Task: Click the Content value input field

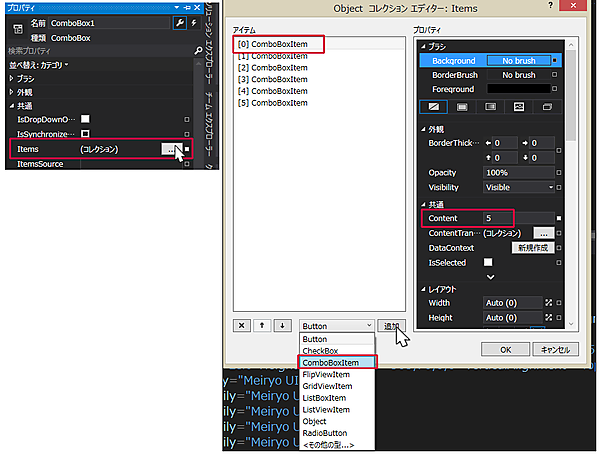Action: tap(514, 218)
